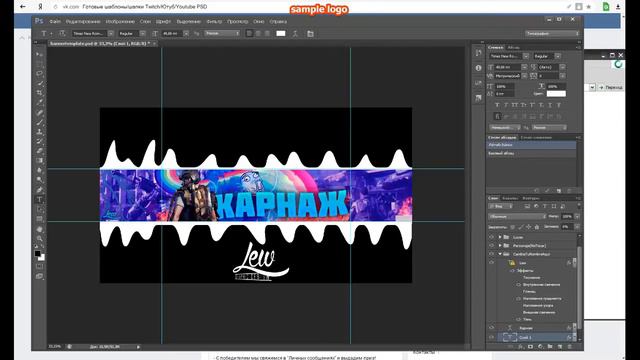Open font size dropdown in options bar
This screenshot has width=640, height=360.
click(186, 33)
